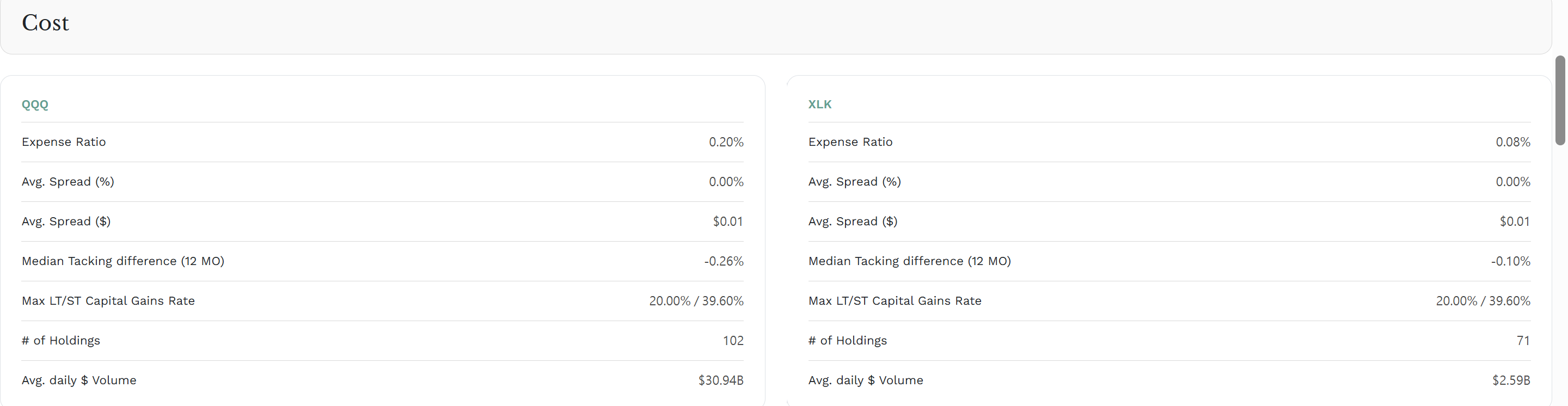1568x406 pixels.
Task: Click XLK Avg. Spread ($) value $0.01
Action: pos(1515,222)
